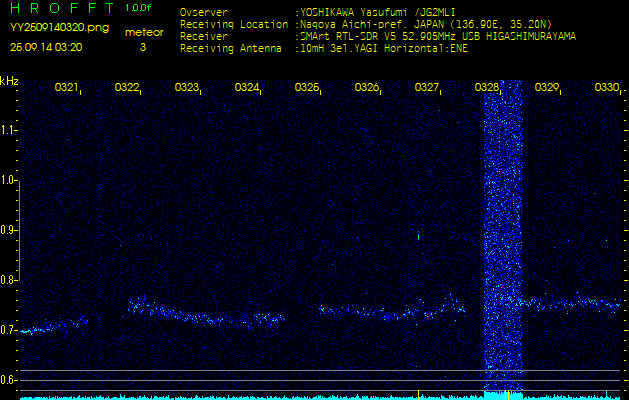Click the 0330 time marker
Viewport: 629px width, 400px height.
[x=606, y=88]
